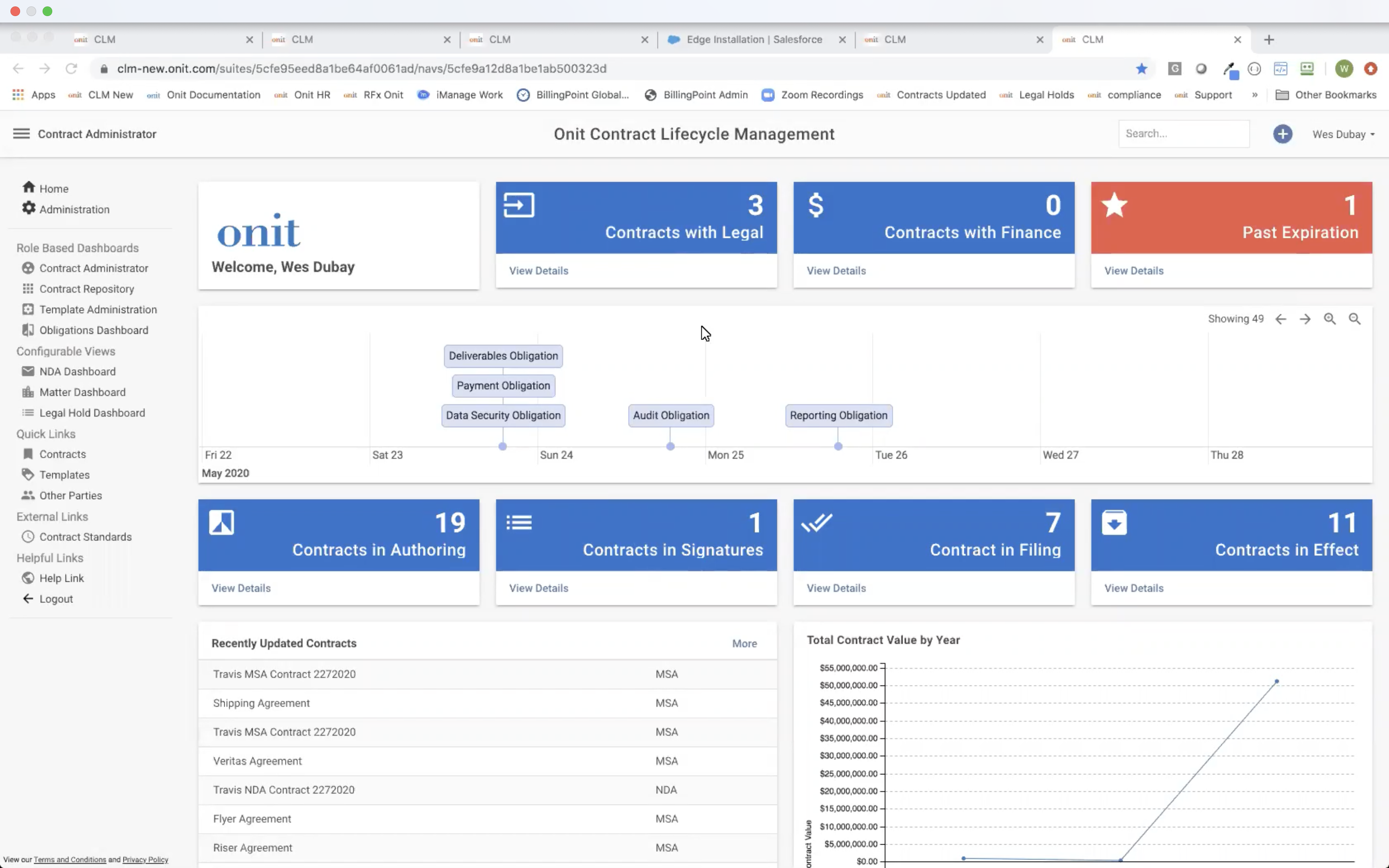Open the Other Bookmarks folder
Viewport: 1389px width, 868px height.
1326,95
